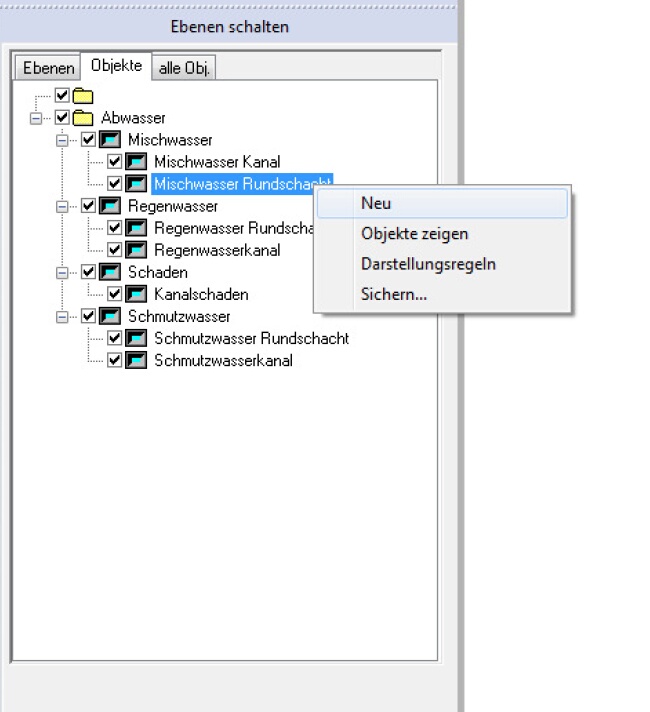Uncheck the Abwasser checkbox
650x712 pixels.
click(62, 118)
